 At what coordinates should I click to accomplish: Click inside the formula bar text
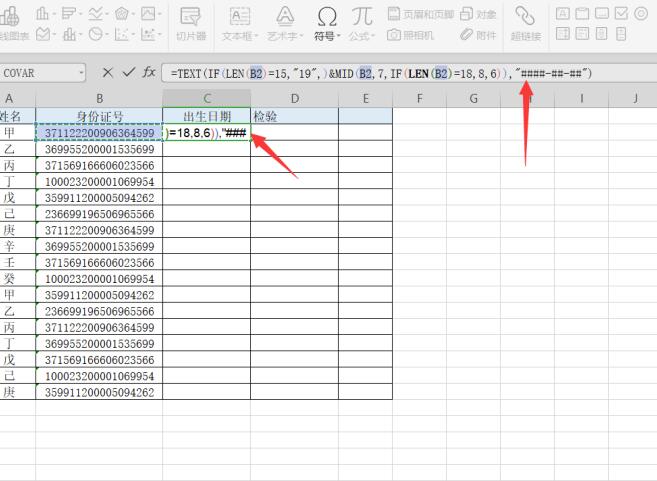coord(381,74)
